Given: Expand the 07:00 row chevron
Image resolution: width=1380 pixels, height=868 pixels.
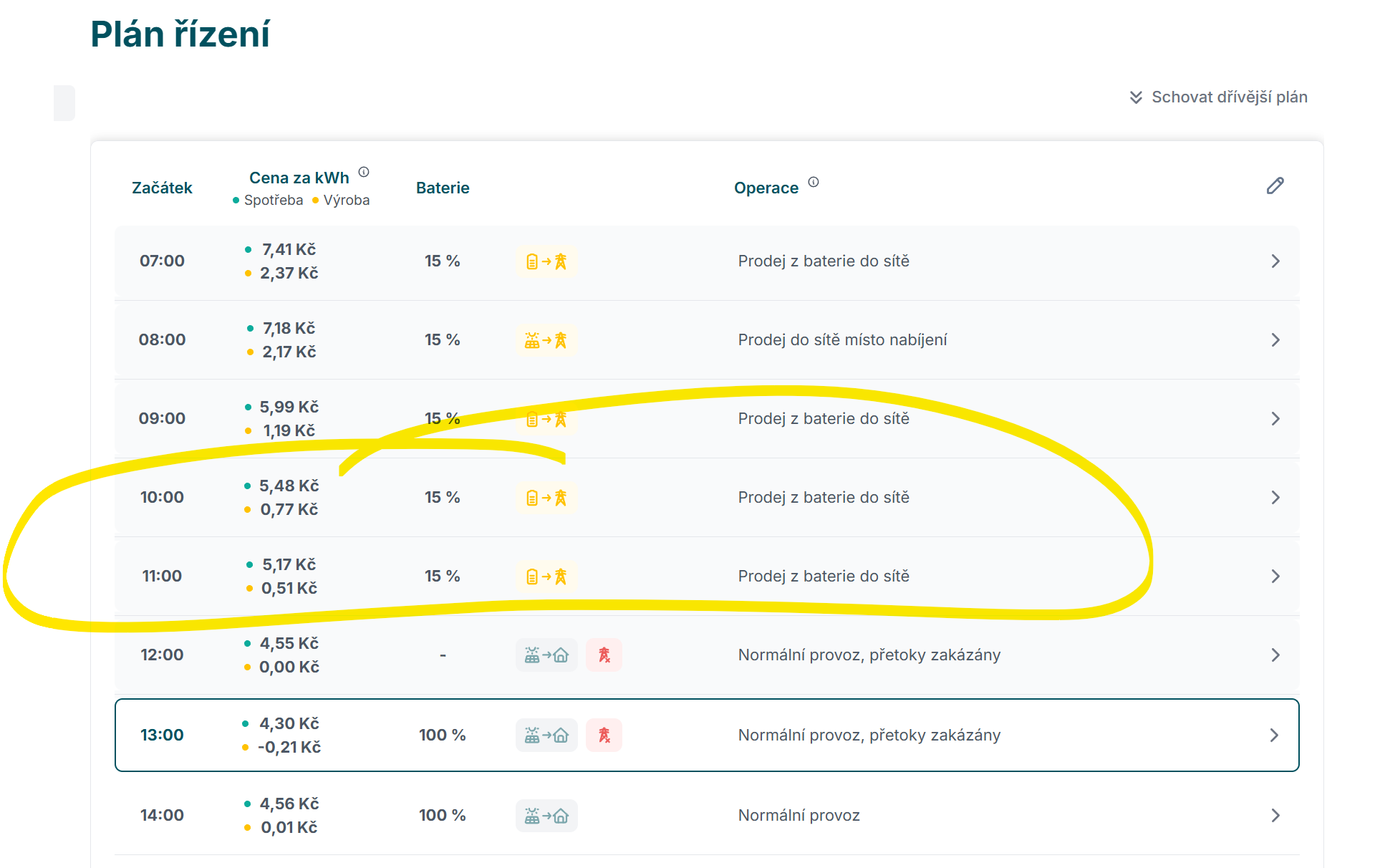Looking at the screenshot, I should click(x=1275, y=261).
